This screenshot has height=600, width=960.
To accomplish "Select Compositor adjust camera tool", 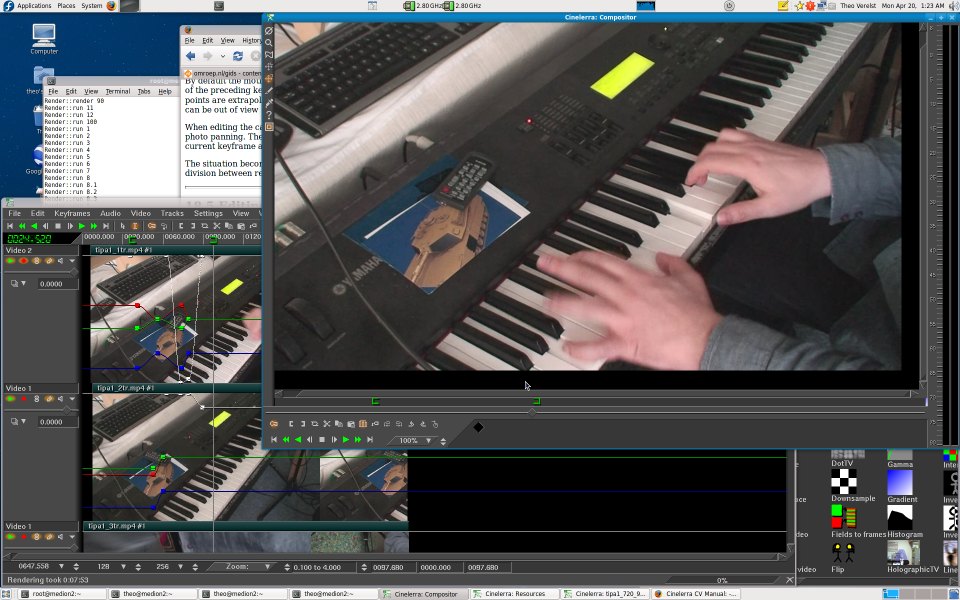I will click(269, 66).
